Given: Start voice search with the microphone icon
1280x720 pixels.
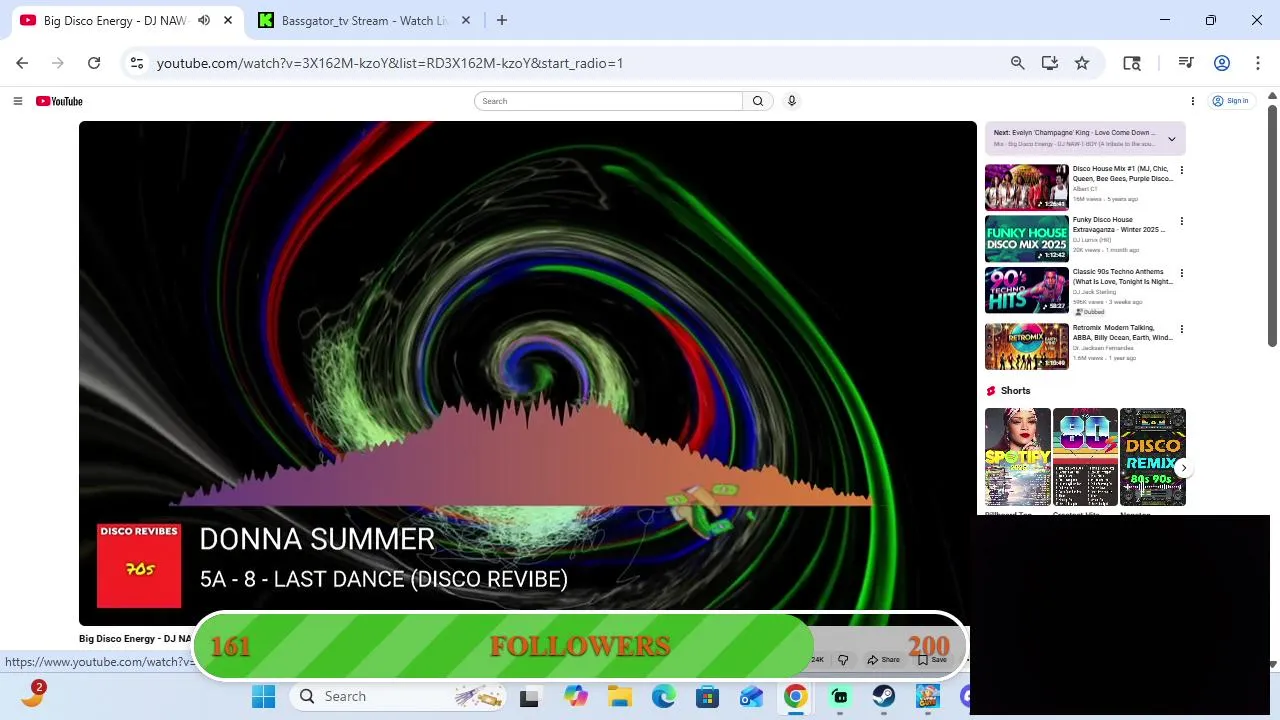Looking at the screenshot, I should coord(791,101).
